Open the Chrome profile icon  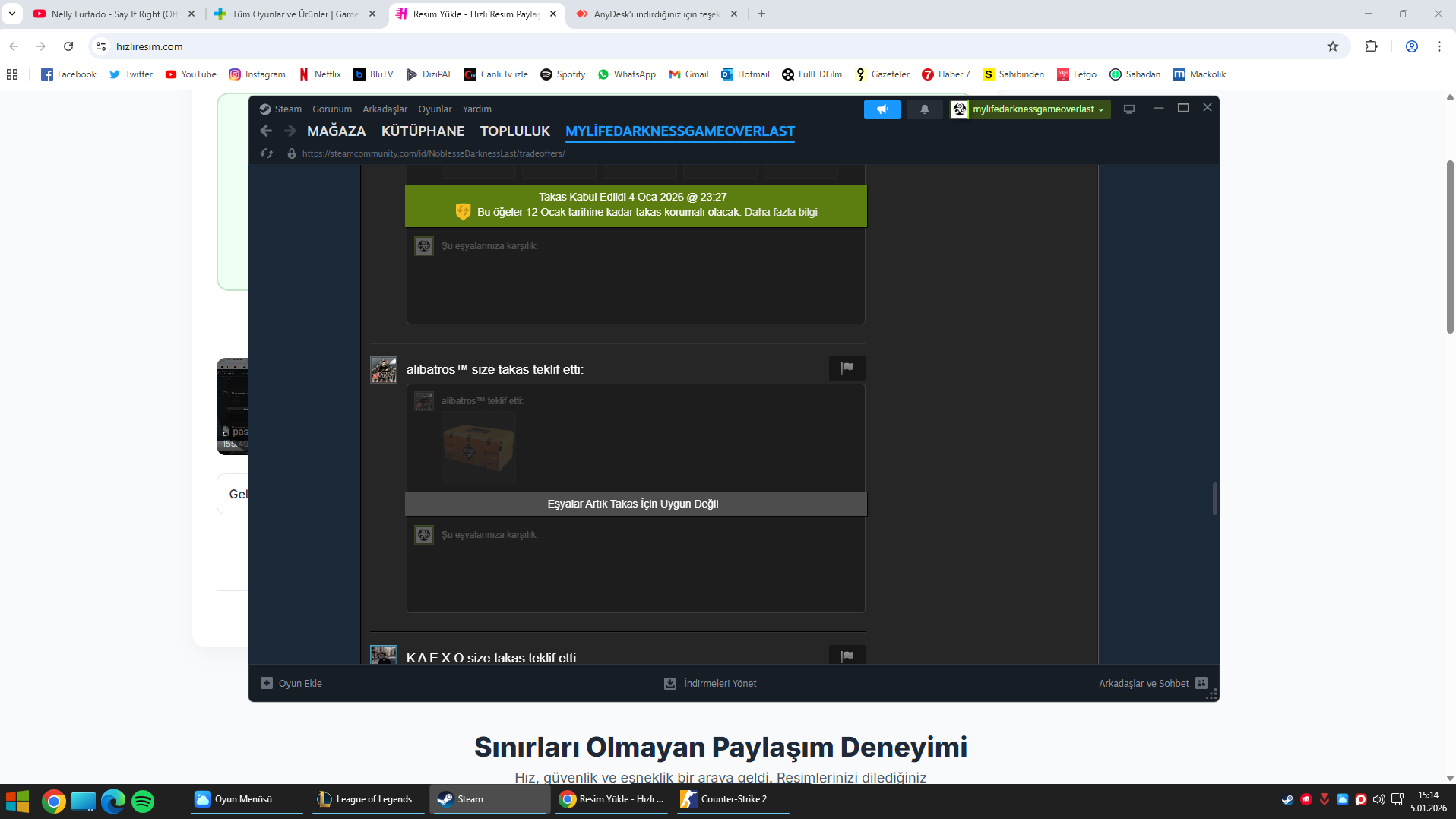click(1412, 46)
